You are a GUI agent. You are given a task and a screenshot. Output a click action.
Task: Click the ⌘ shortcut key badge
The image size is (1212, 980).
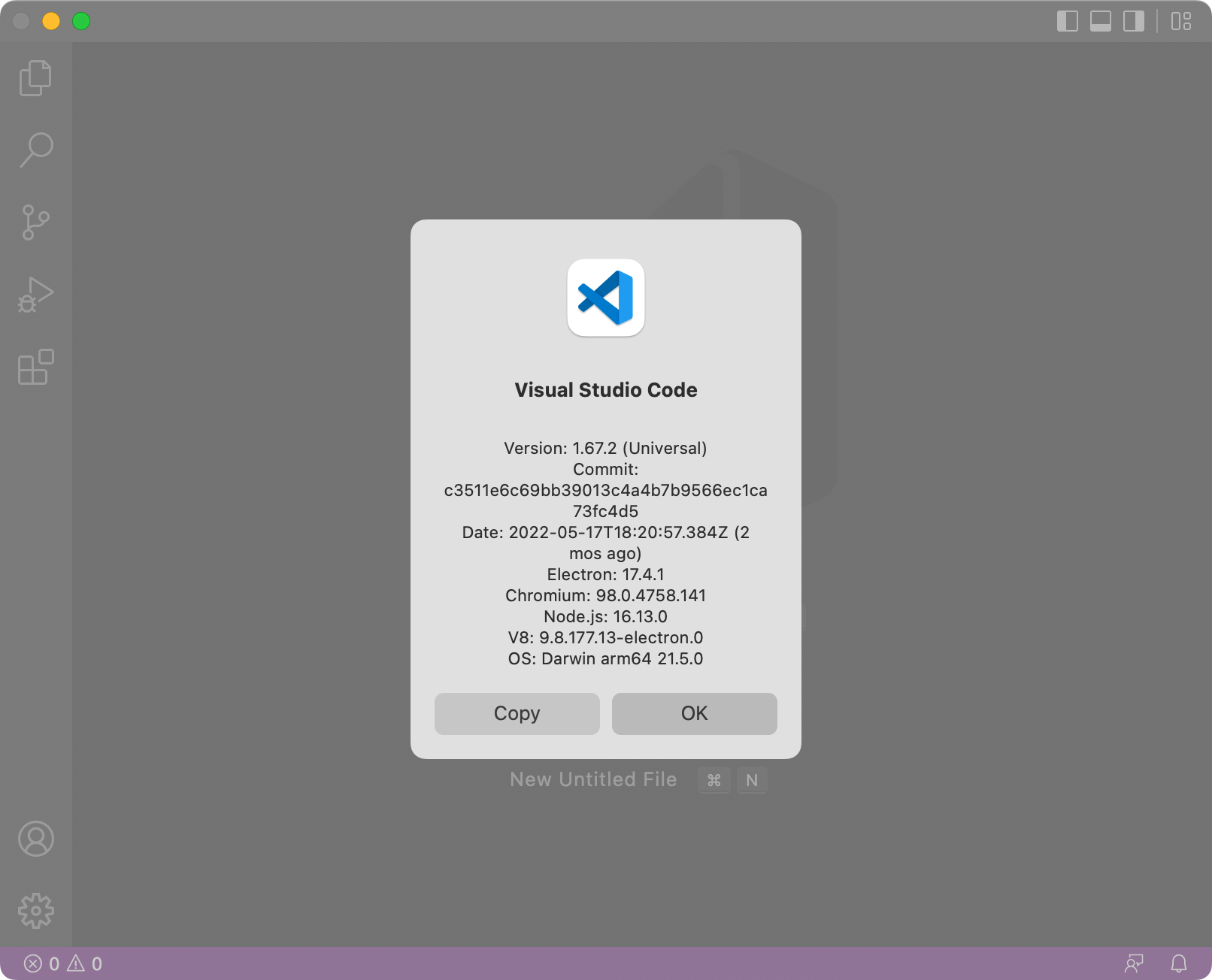click(714, 779)
